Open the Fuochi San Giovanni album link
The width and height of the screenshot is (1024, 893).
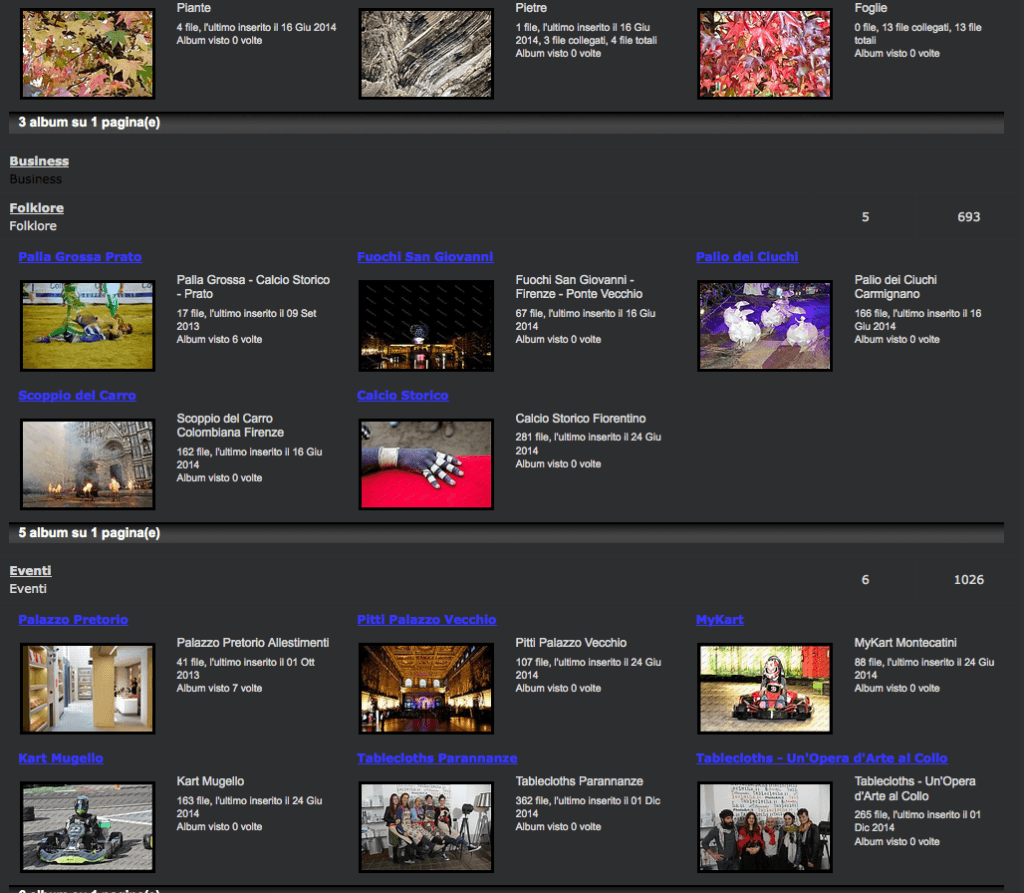(x=425, y=257)
